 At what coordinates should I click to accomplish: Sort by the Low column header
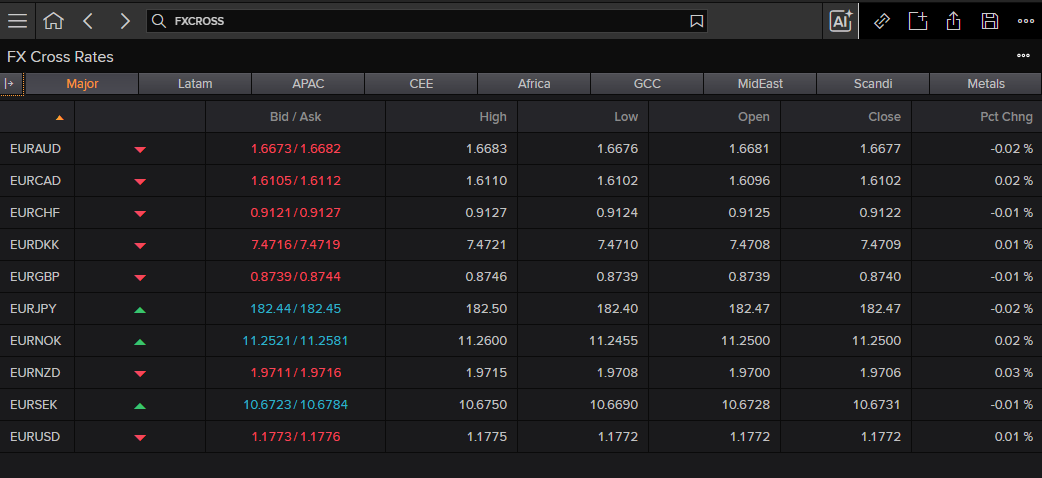coord(583,117)
